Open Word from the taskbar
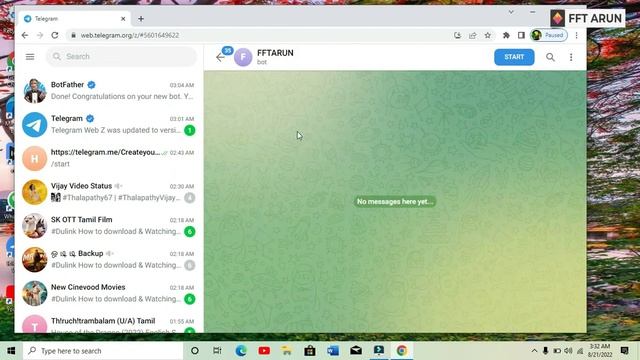Viewport: 640px width, 360px height. [x=333, y=351]
